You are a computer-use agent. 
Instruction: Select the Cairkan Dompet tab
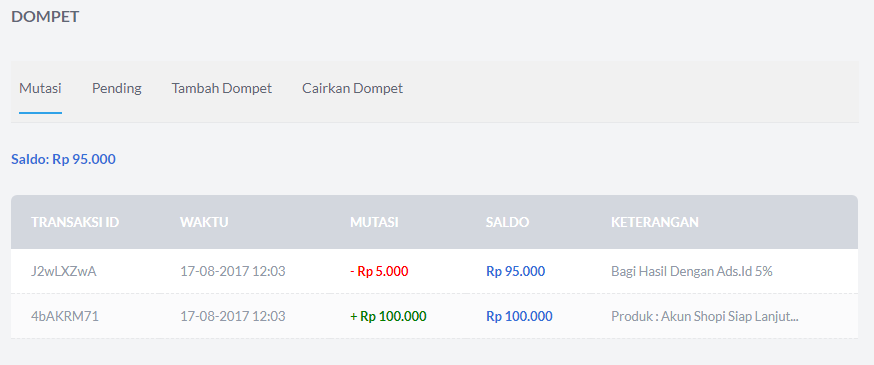(352, 89)
